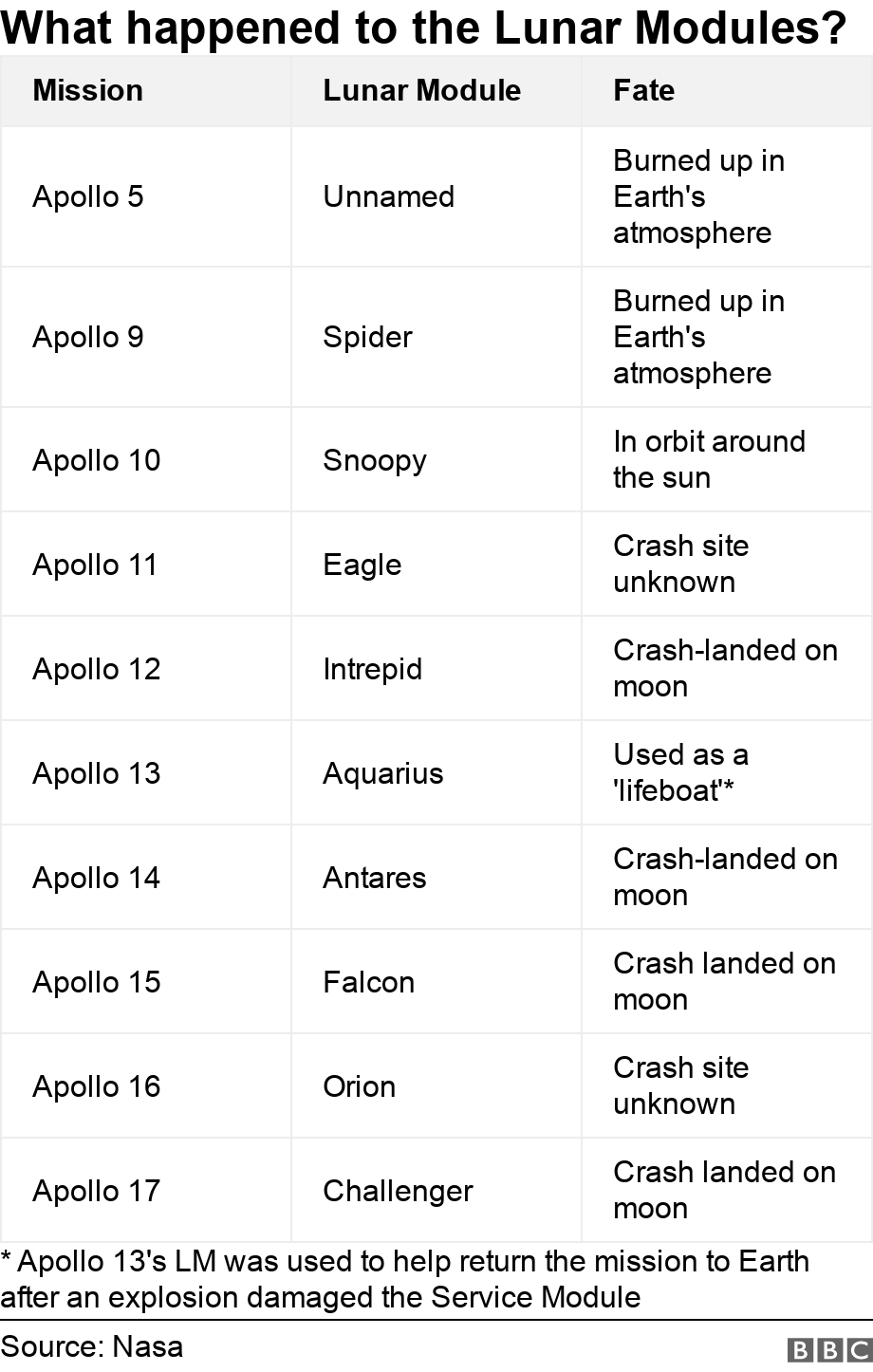
Task: Click the Apollo 12 mission cell
Action: pyautogui.click(x=97, y=669)
